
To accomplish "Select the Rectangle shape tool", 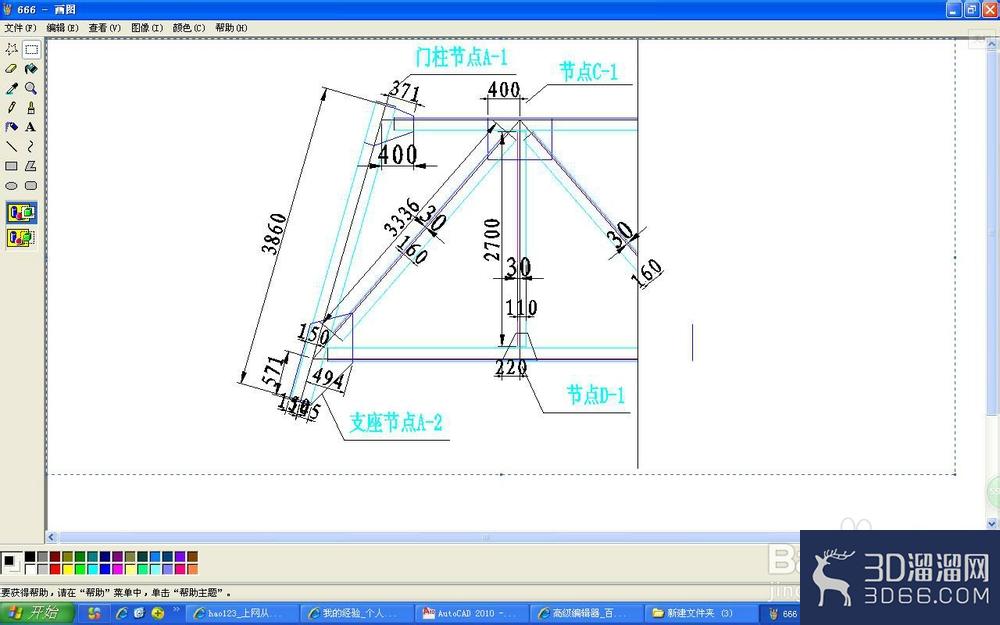I will click(x=11, y=166).
